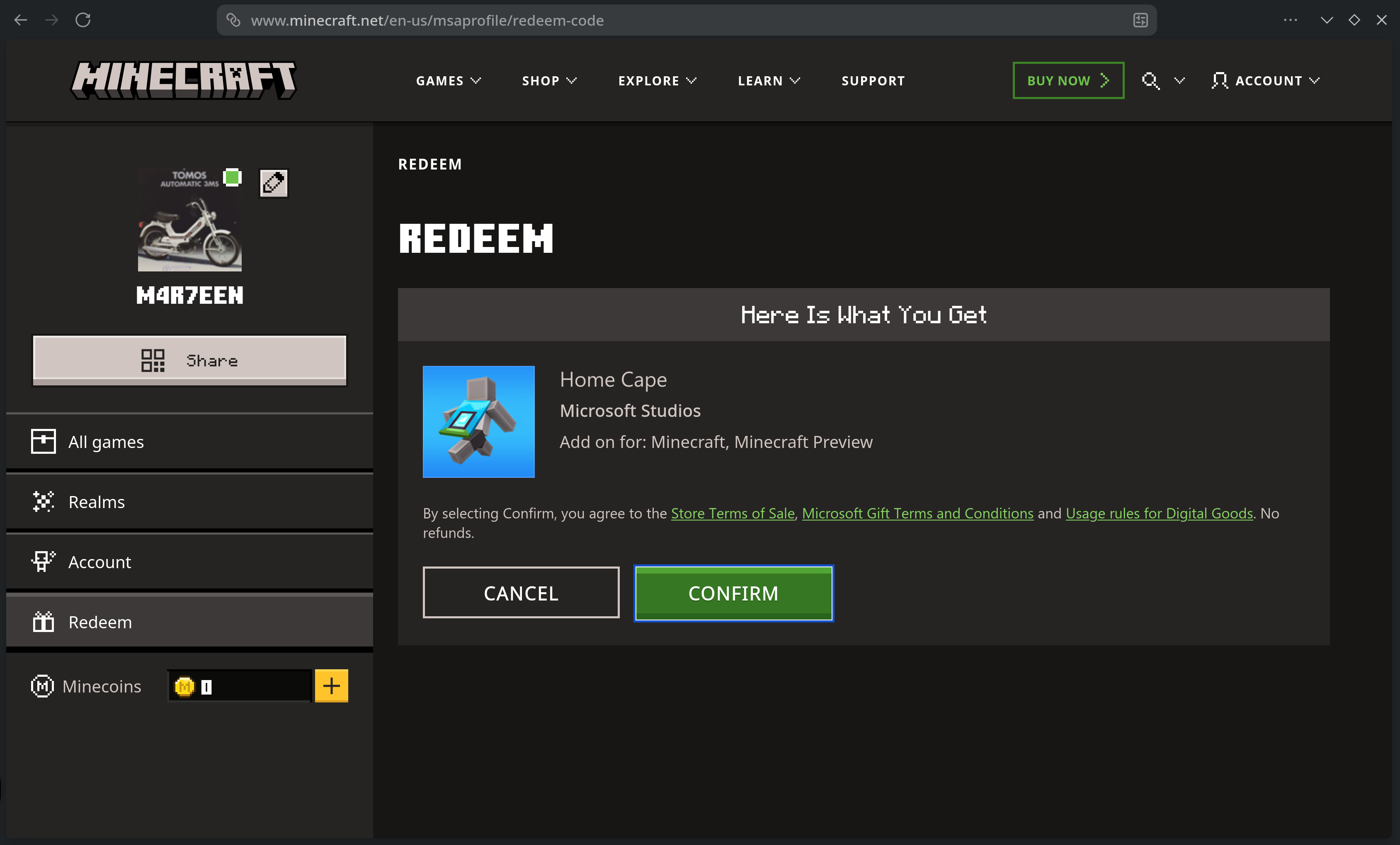
Task: Click the yellow plus add Minecoins button
Action: [x=331, y=686]
